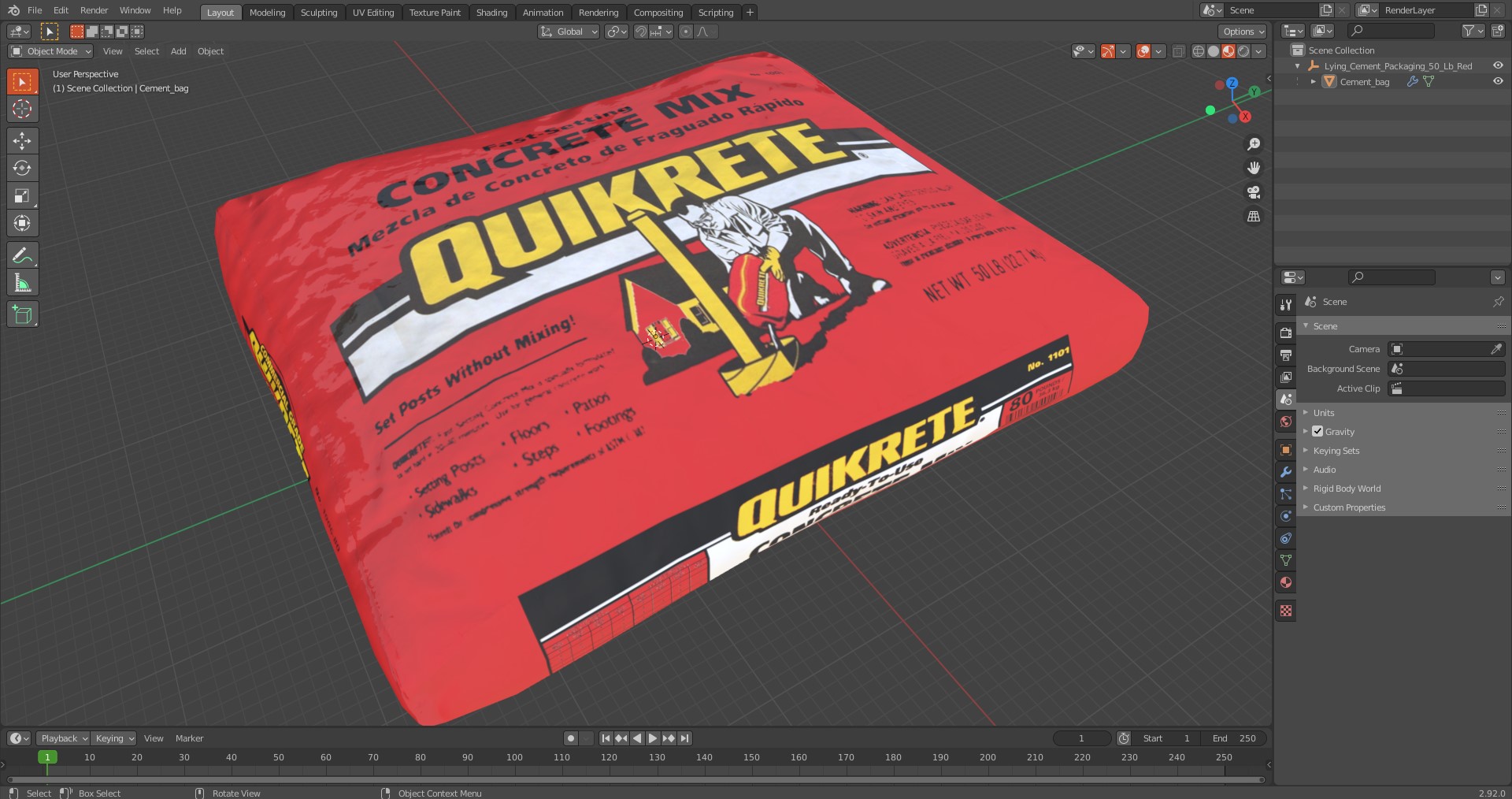Viewport: 1512px width, 799px height.
Task: Open the Output properties tab
Action: (x=1286, y=355)
